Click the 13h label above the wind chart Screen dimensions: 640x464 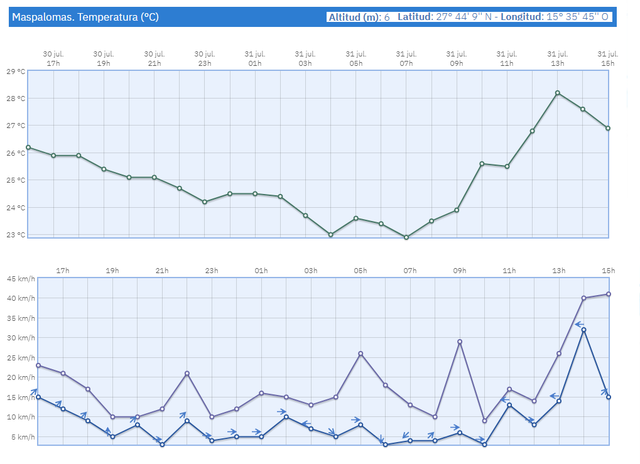[x=559, y=271]
